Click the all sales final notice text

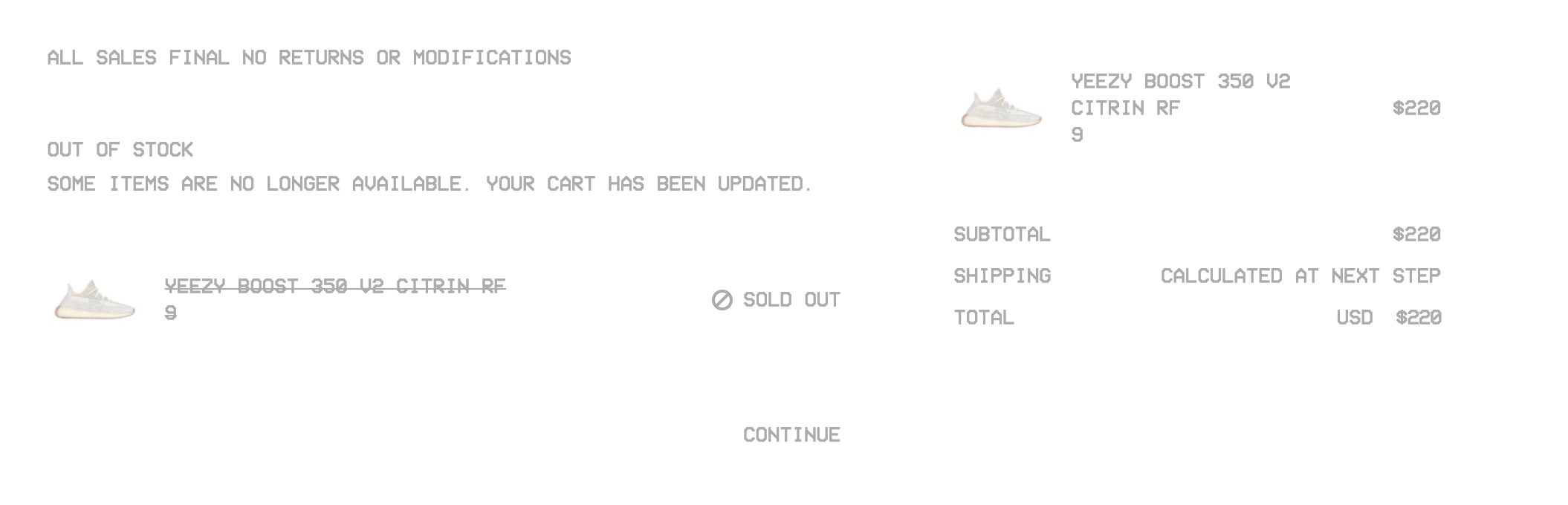(x=309, y=57)
